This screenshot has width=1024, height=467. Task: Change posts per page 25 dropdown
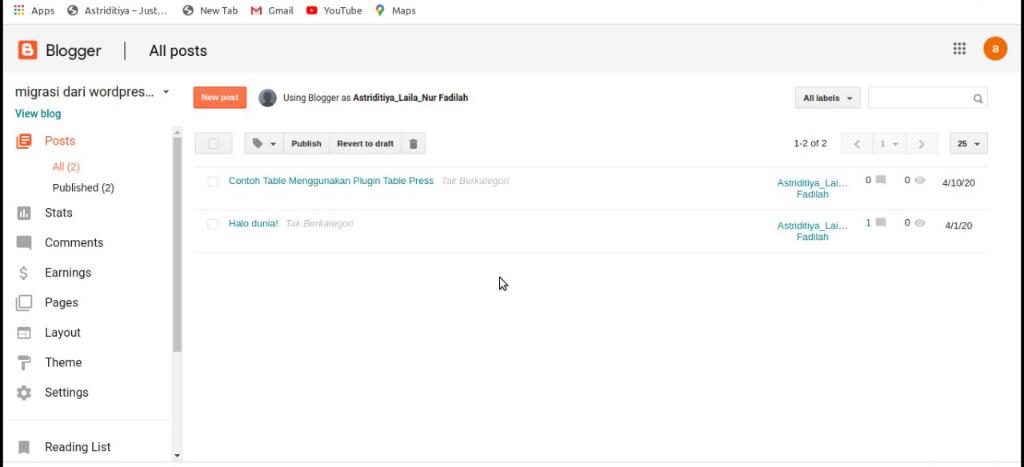point(967,144)
